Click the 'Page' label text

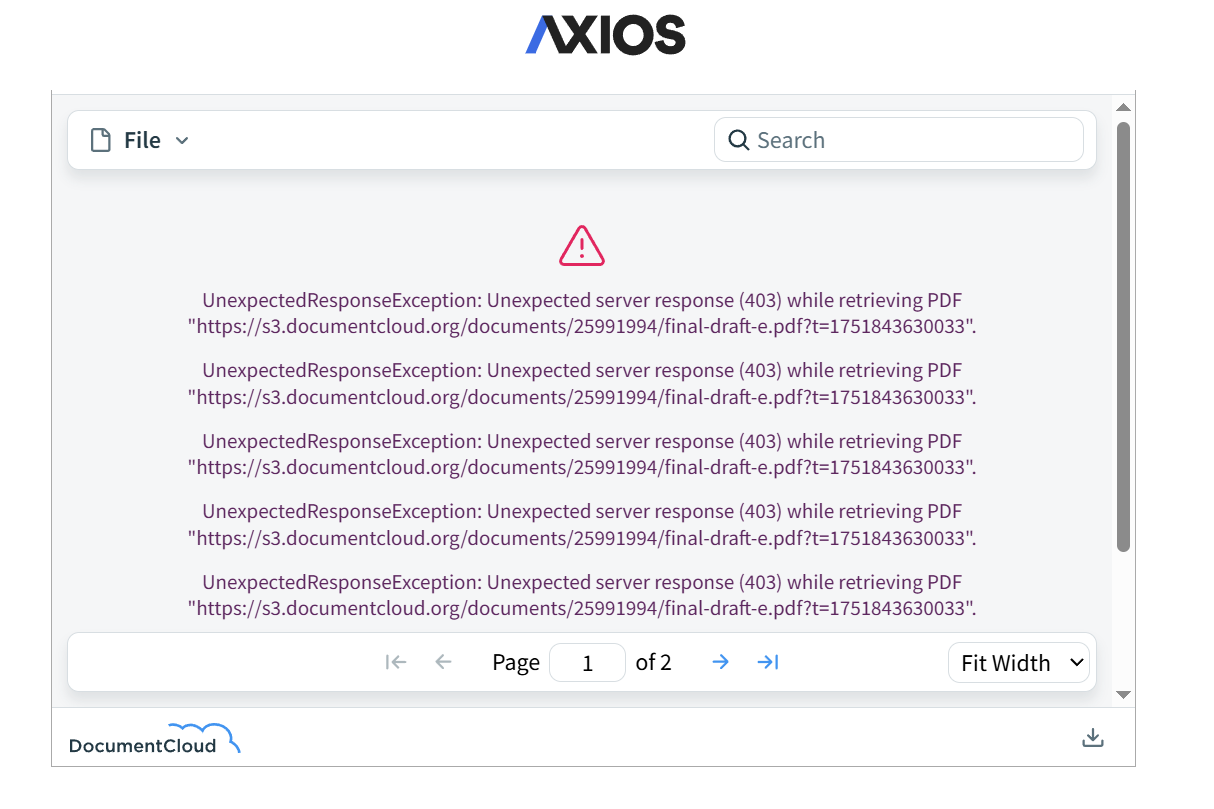pos(516,663)
